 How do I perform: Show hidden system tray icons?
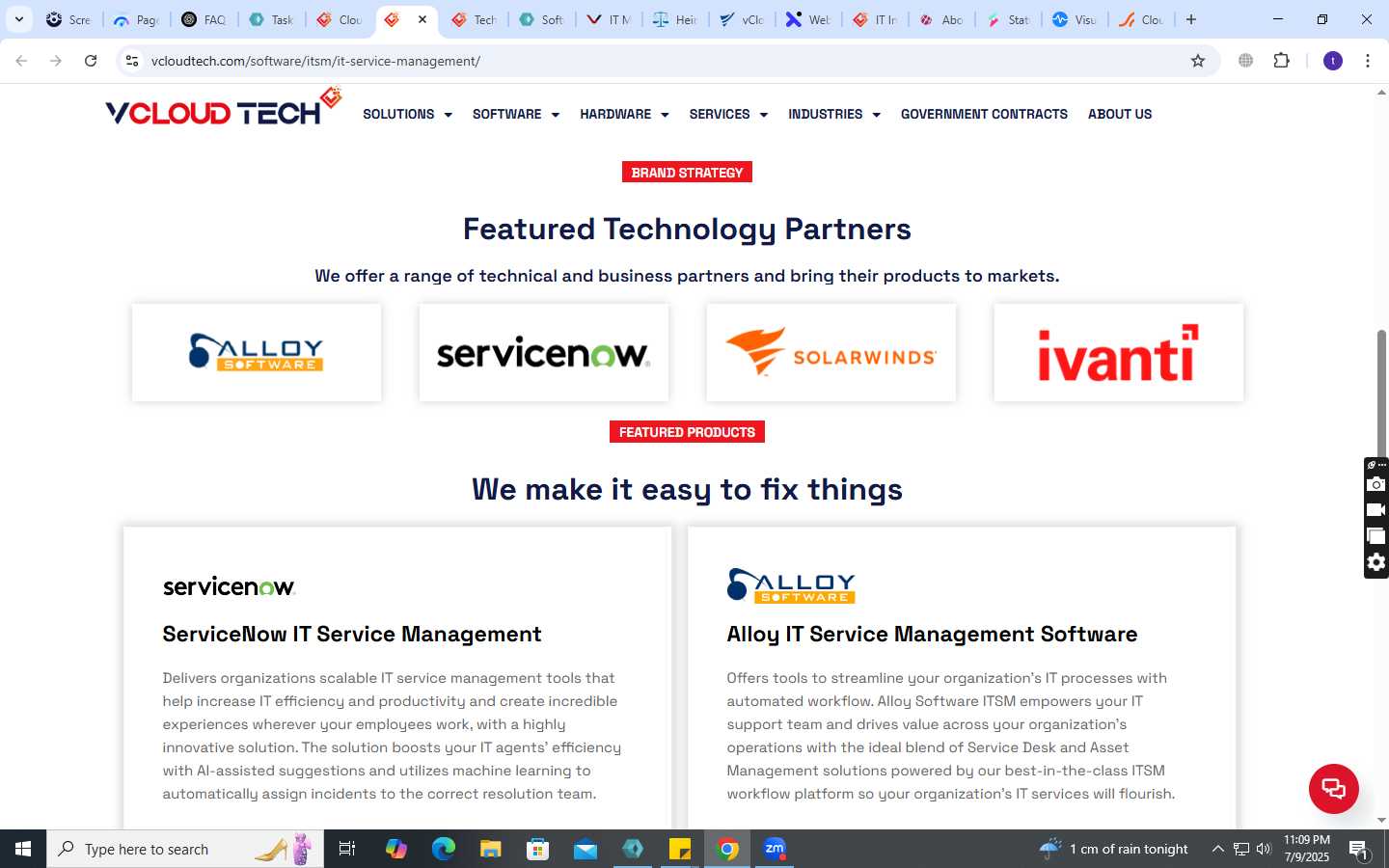(1217, 849)
